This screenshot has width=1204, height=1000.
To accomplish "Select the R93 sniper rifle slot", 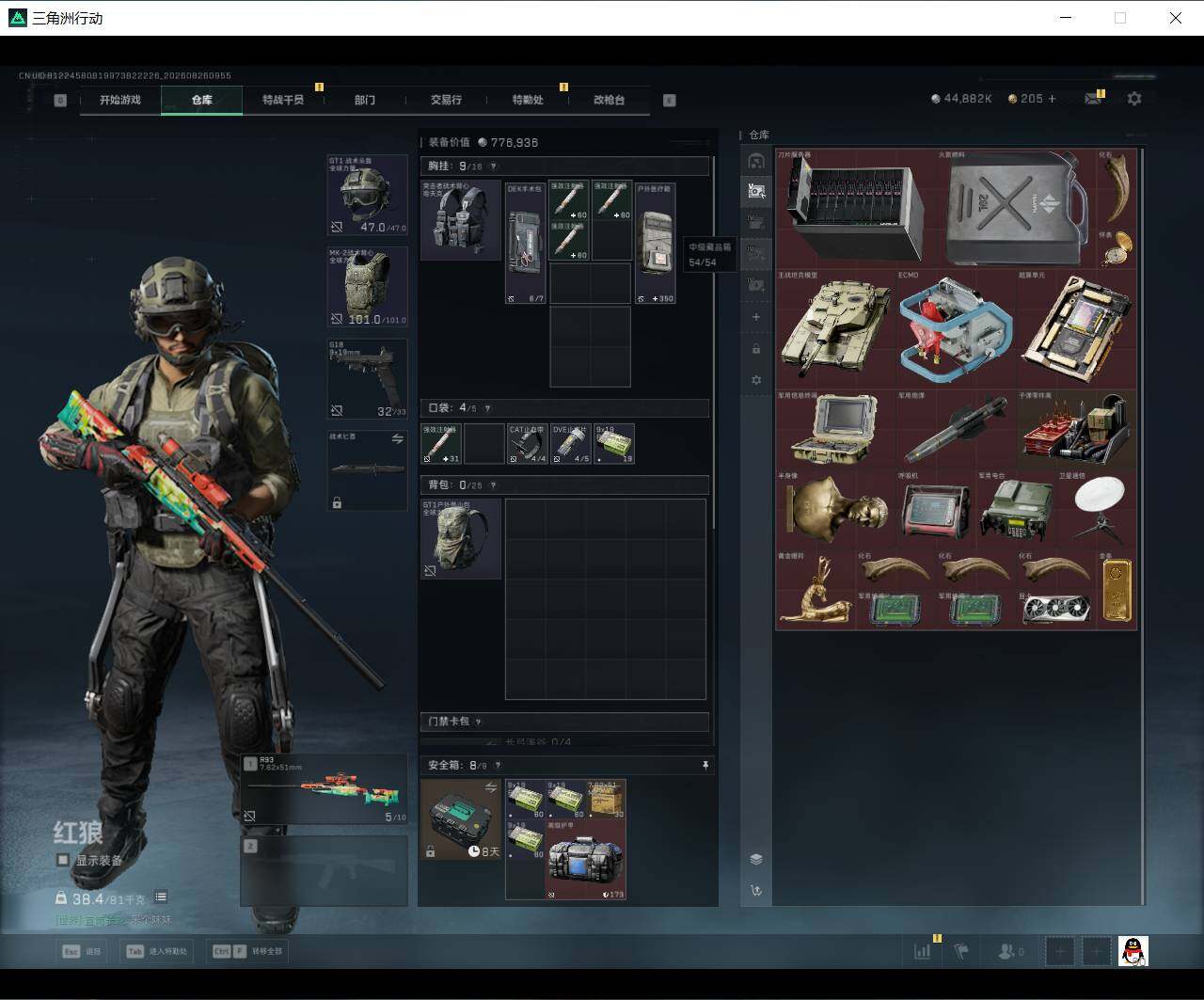I will click(x=325, y=789).
